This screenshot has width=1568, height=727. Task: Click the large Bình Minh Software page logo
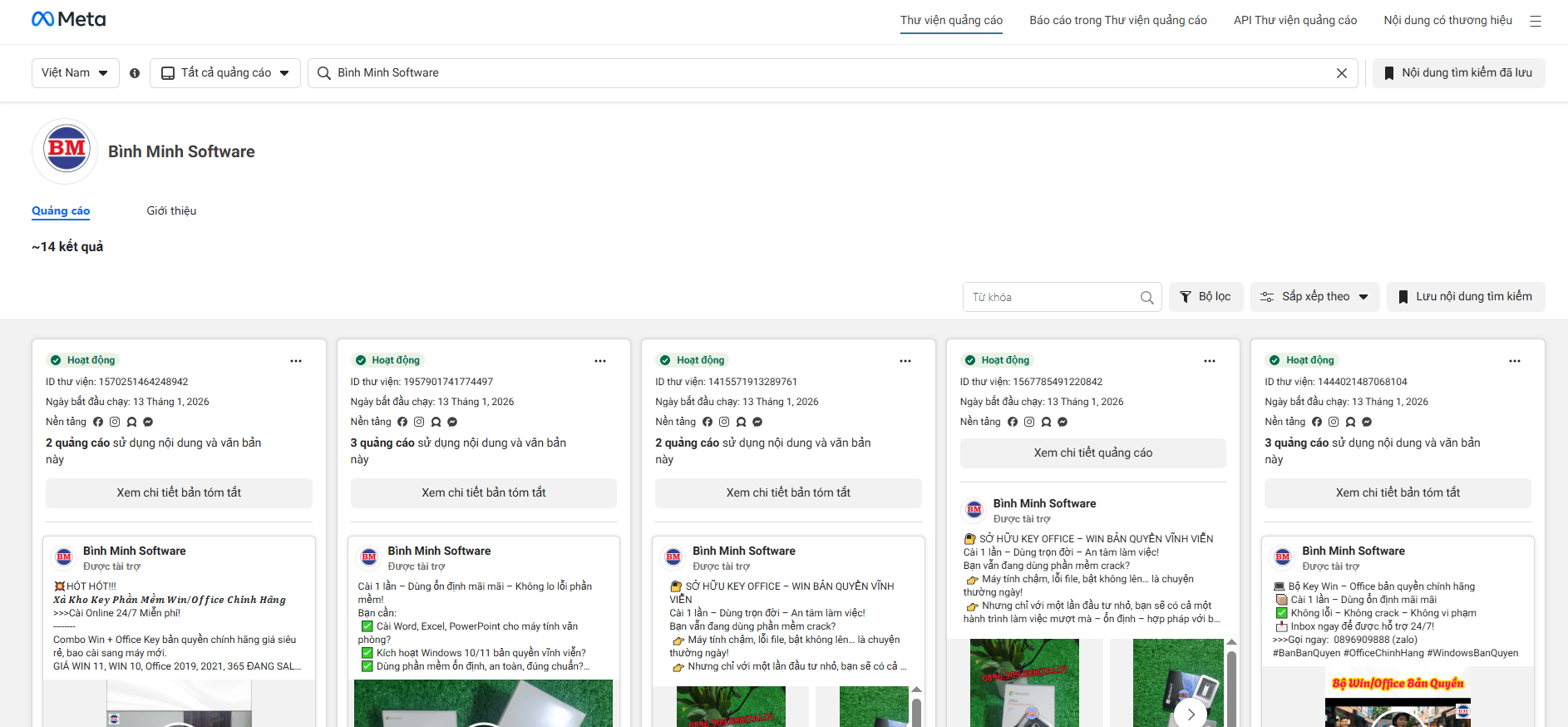click(65, 151)
